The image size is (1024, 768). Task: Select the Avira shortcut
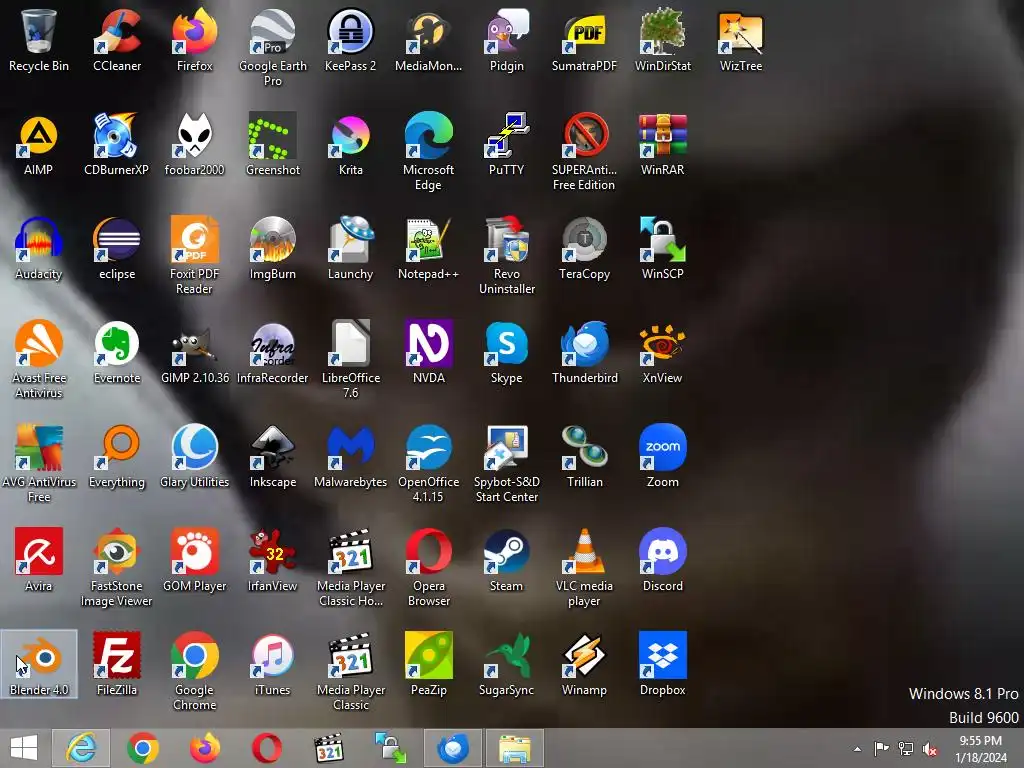coord(39,560)
